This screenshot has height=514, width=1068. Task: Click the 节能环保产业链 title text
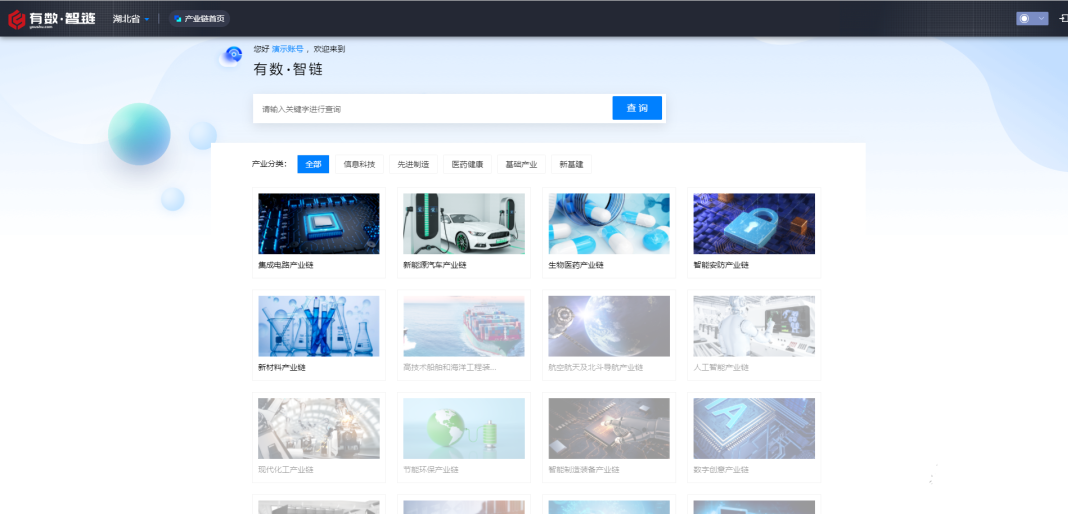pyautogui.click(x=431, y=470)
